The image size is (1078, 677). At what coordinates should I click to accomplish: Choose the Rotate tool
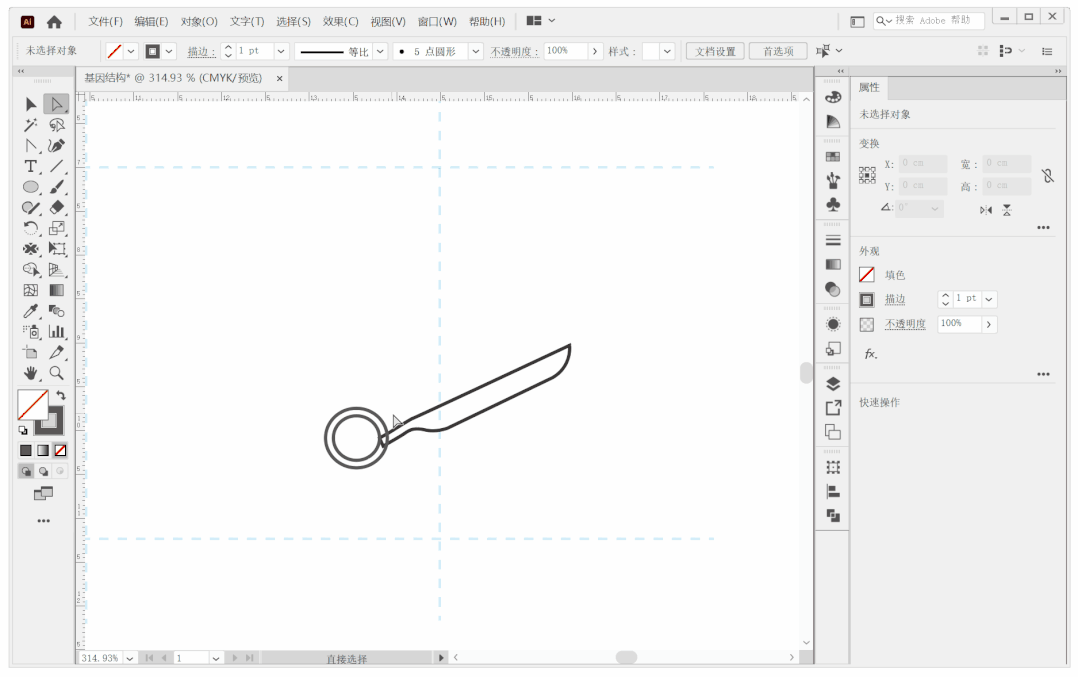click(30, 228)
